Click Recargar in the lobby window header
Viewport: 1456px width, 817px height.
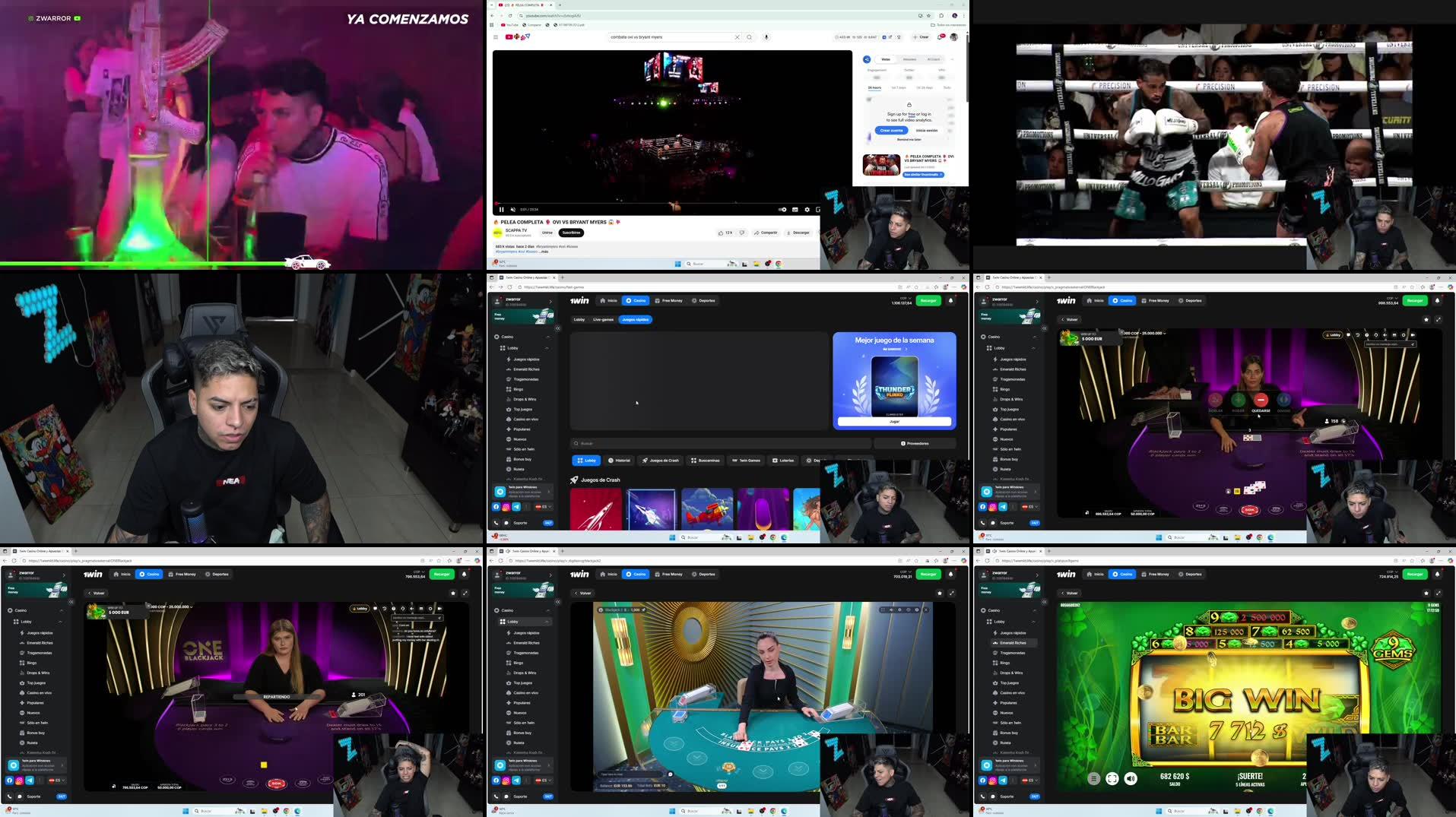click(928, 301)
